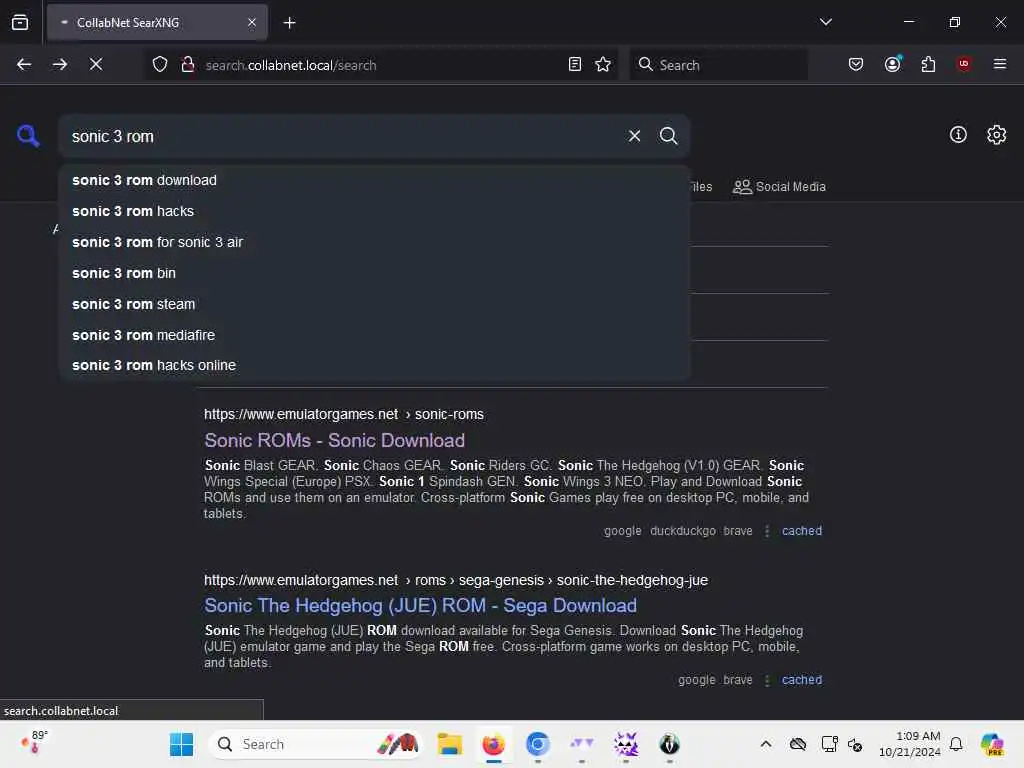Click the address bar URL
This screenshot has height=768, width=1024.
point(291,65)
